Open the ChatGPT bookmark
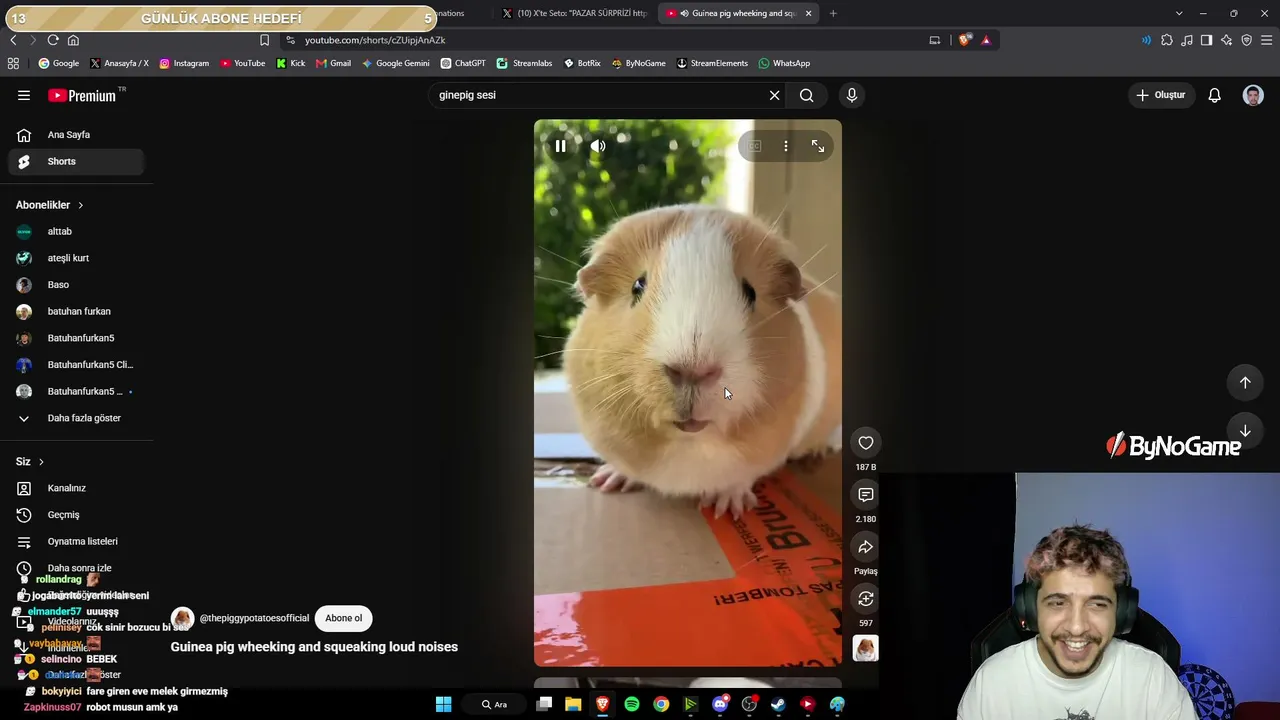Screen dimensions: 1280x720 pyautogui.click(x=463, y=63)
